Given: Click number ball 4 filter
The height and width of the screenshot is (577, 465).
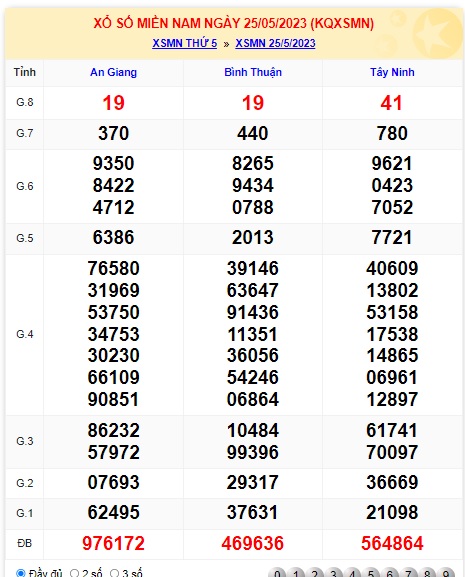Looking at the screenshot, I should 352,573.
